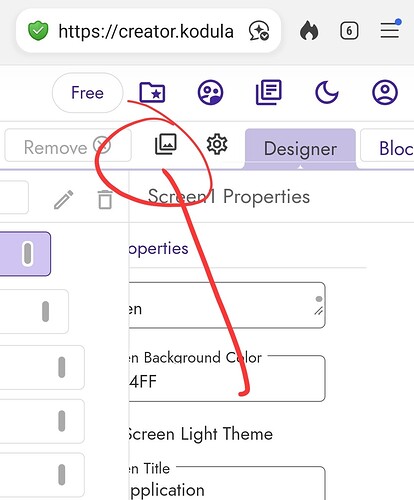Viewport: 414px width, 500px height.
Task: Switch to the Designer tab
Action: click(x=300, y=149)
